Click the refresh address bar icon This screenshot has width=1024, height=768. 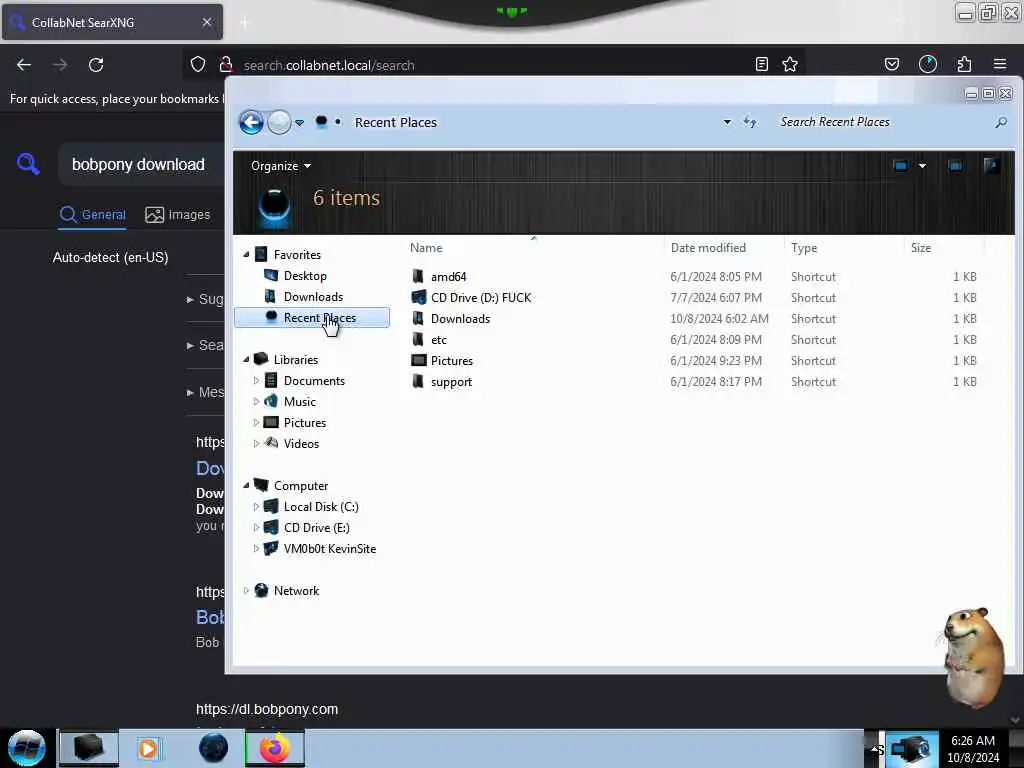click(750, 122)
